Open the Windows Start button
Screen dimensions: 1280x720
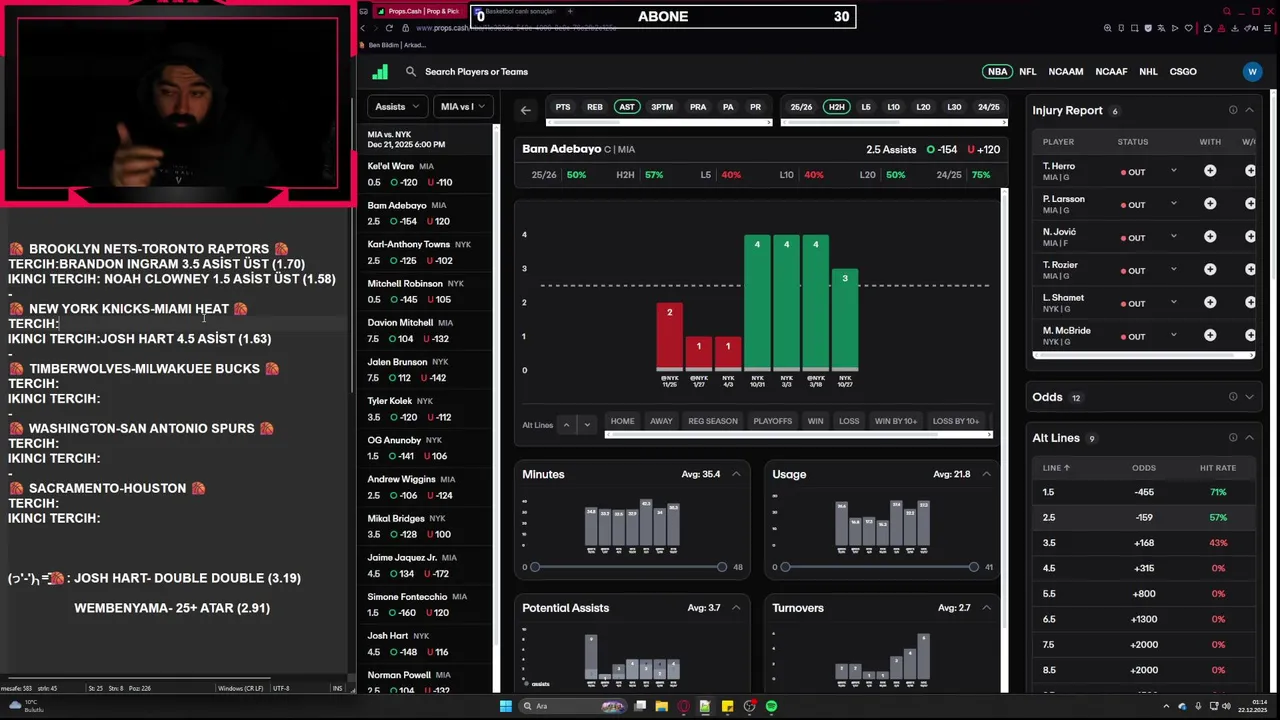click(x=506, y=706)
